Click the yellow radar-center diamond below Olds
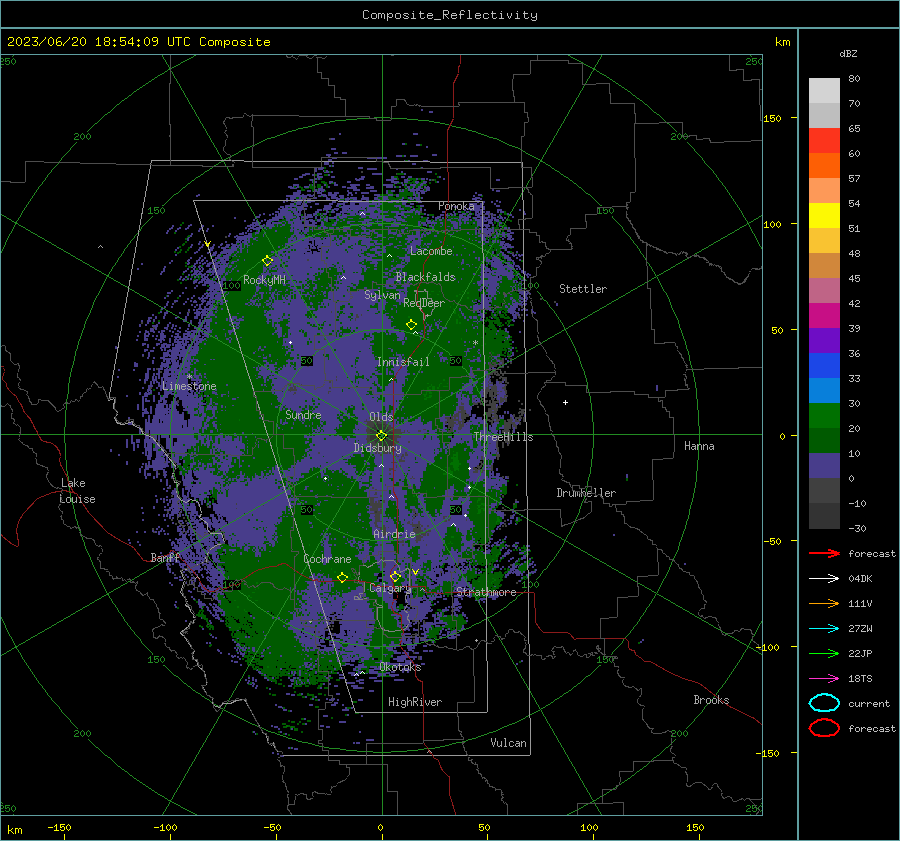 [x=381, y=436]
